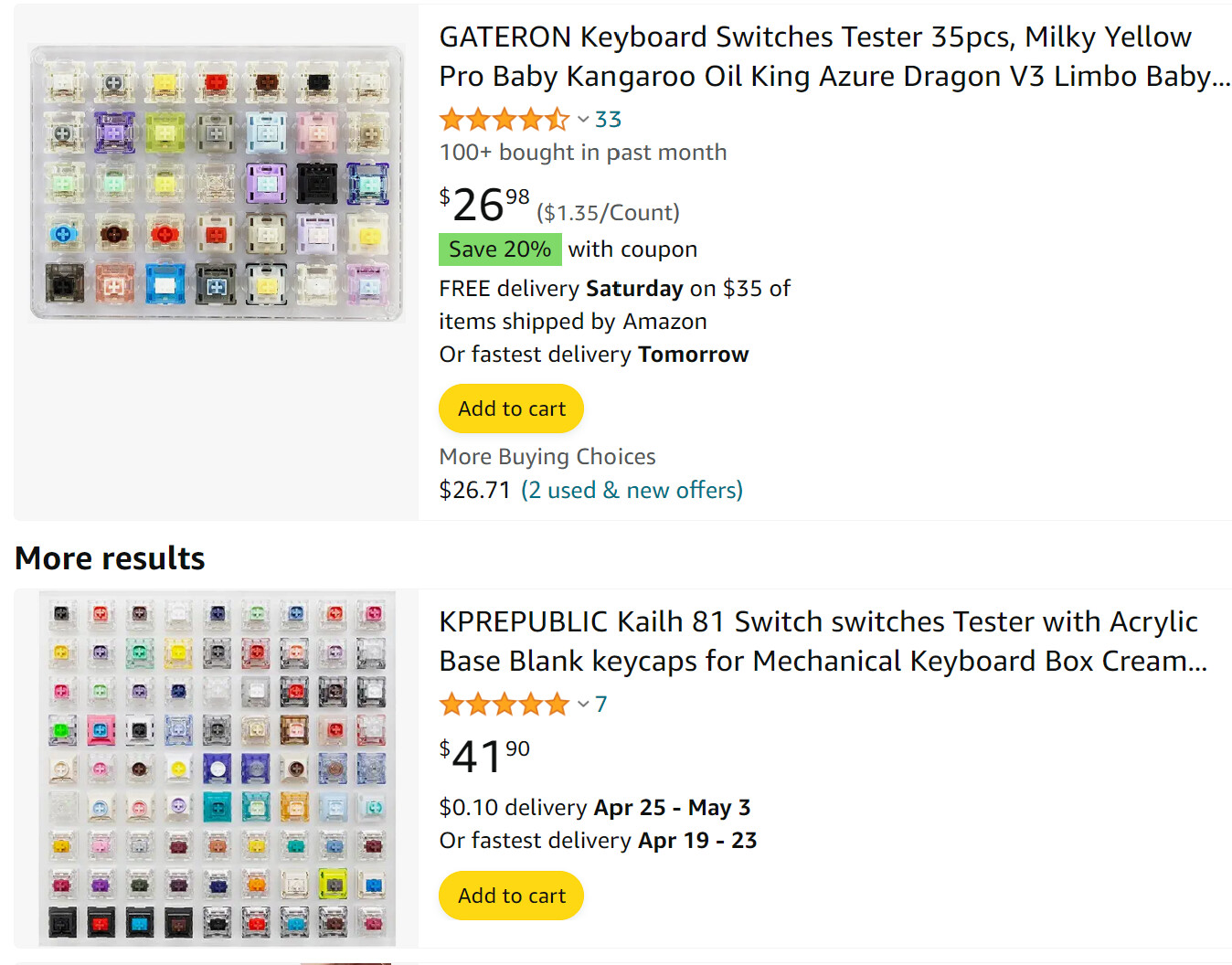Click the FREE delivery Saturday text
Screen dimensions: 1232x965
tap(614, 289)
